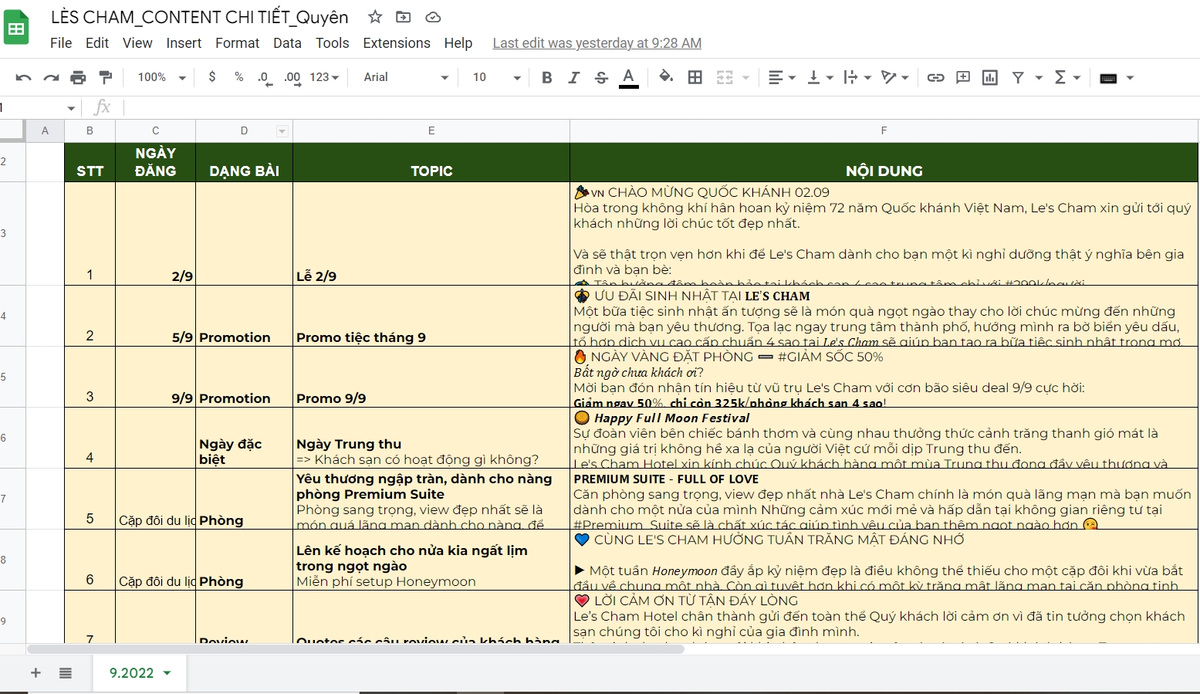
Task: Open filter views dropdown arrow
Action: pos(1038,77)
